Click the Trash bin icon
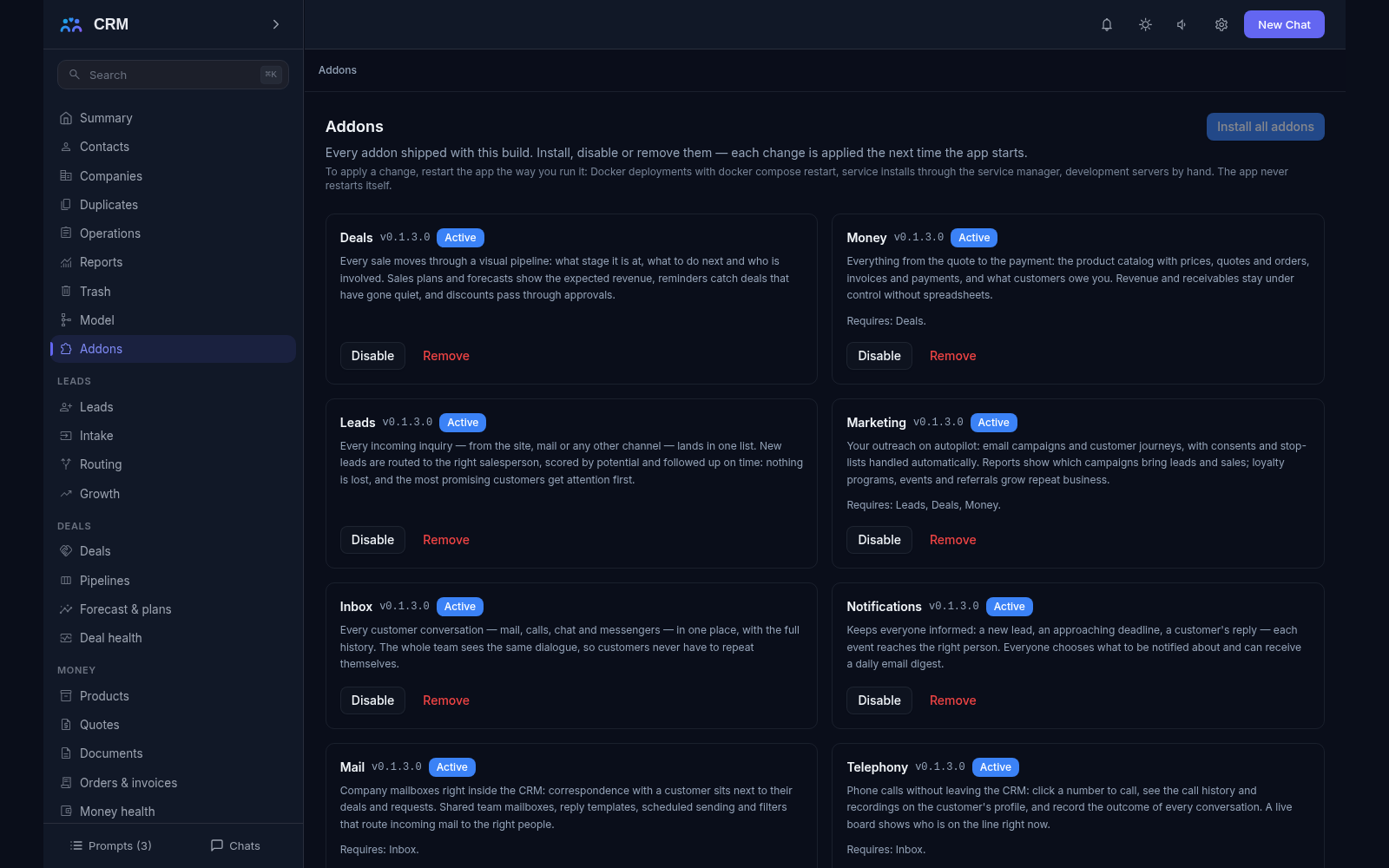 66,292
